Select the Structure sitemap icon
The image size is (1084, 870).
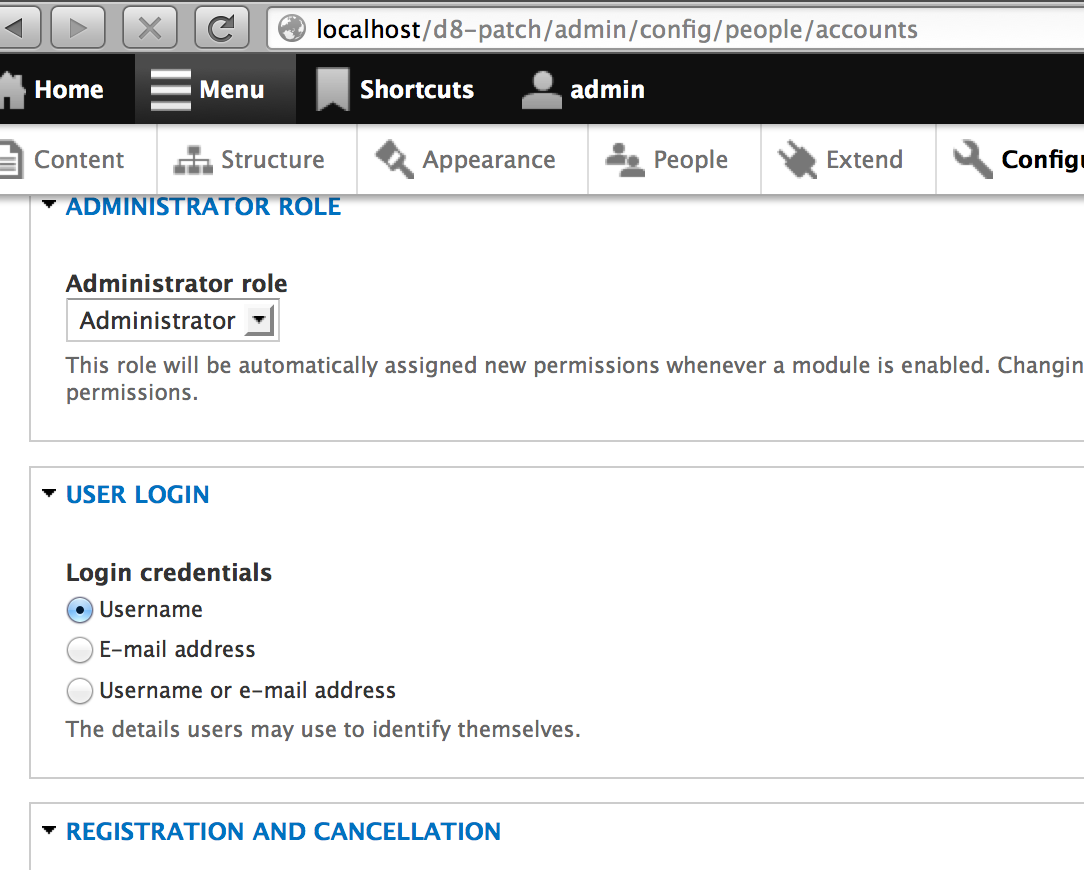192,159
